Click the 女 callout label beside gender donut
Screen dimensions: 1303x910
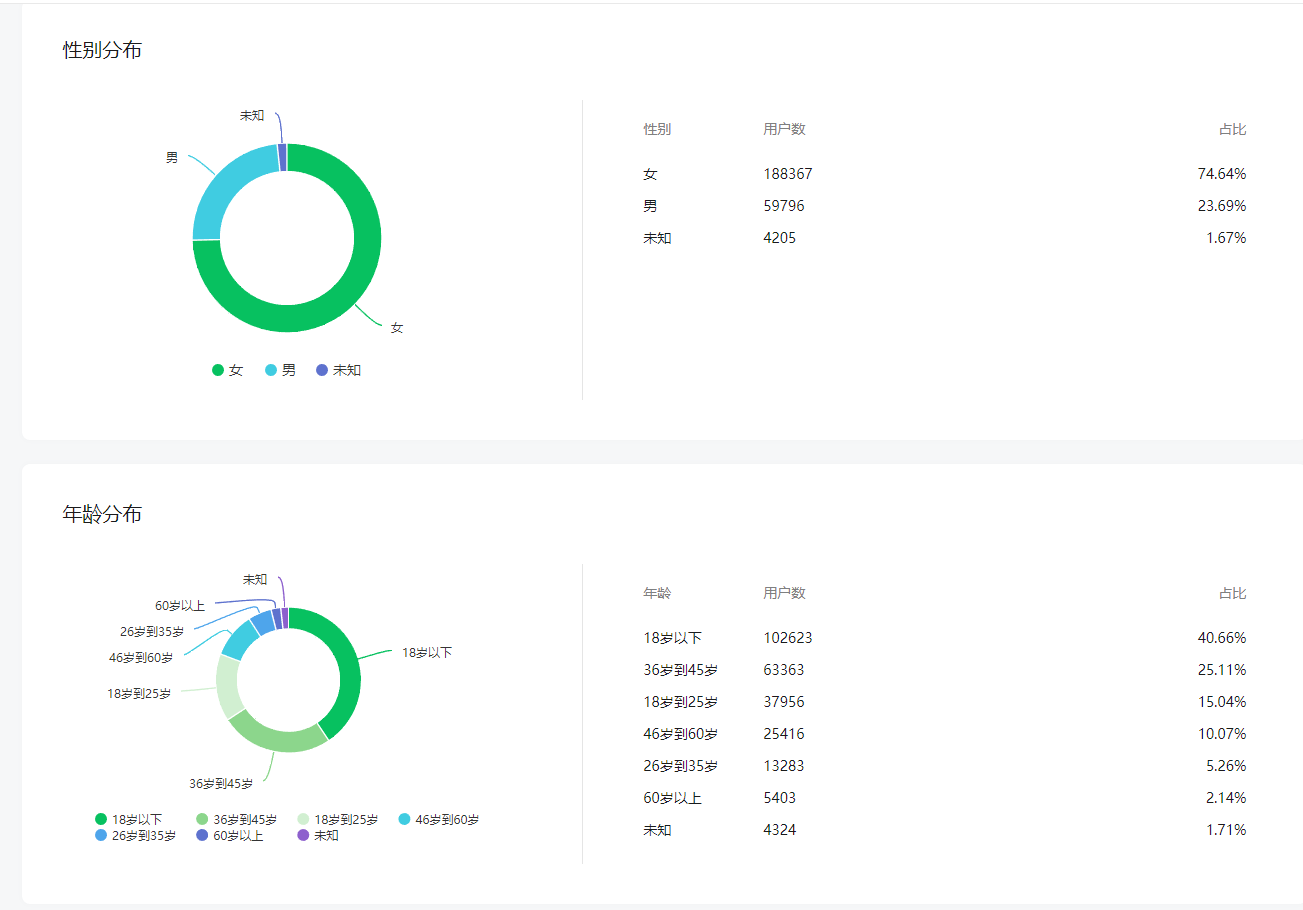point(397,328)
